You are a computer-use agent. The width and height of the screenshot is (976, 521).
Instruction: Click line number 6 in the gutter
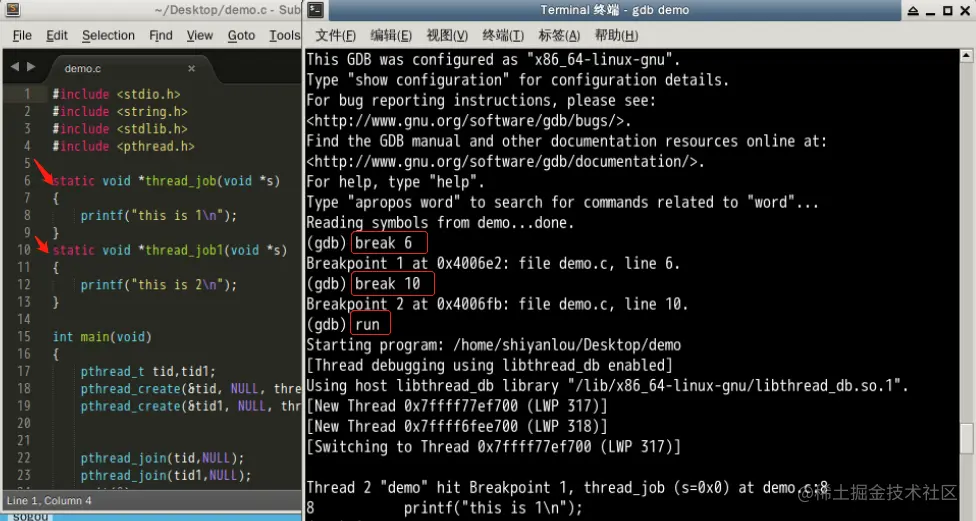(27, 181)
